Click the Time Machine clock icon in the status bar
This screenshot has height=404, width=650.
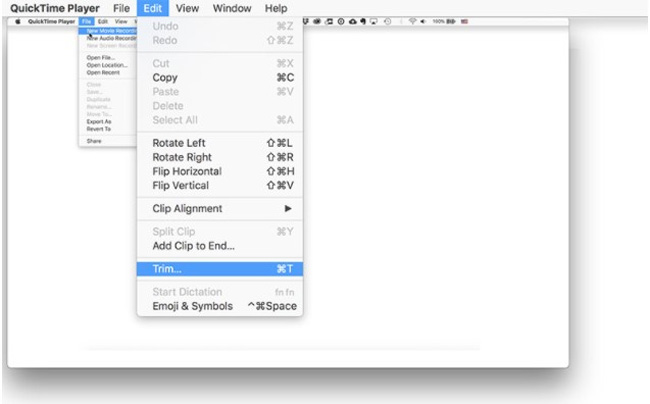388,22
